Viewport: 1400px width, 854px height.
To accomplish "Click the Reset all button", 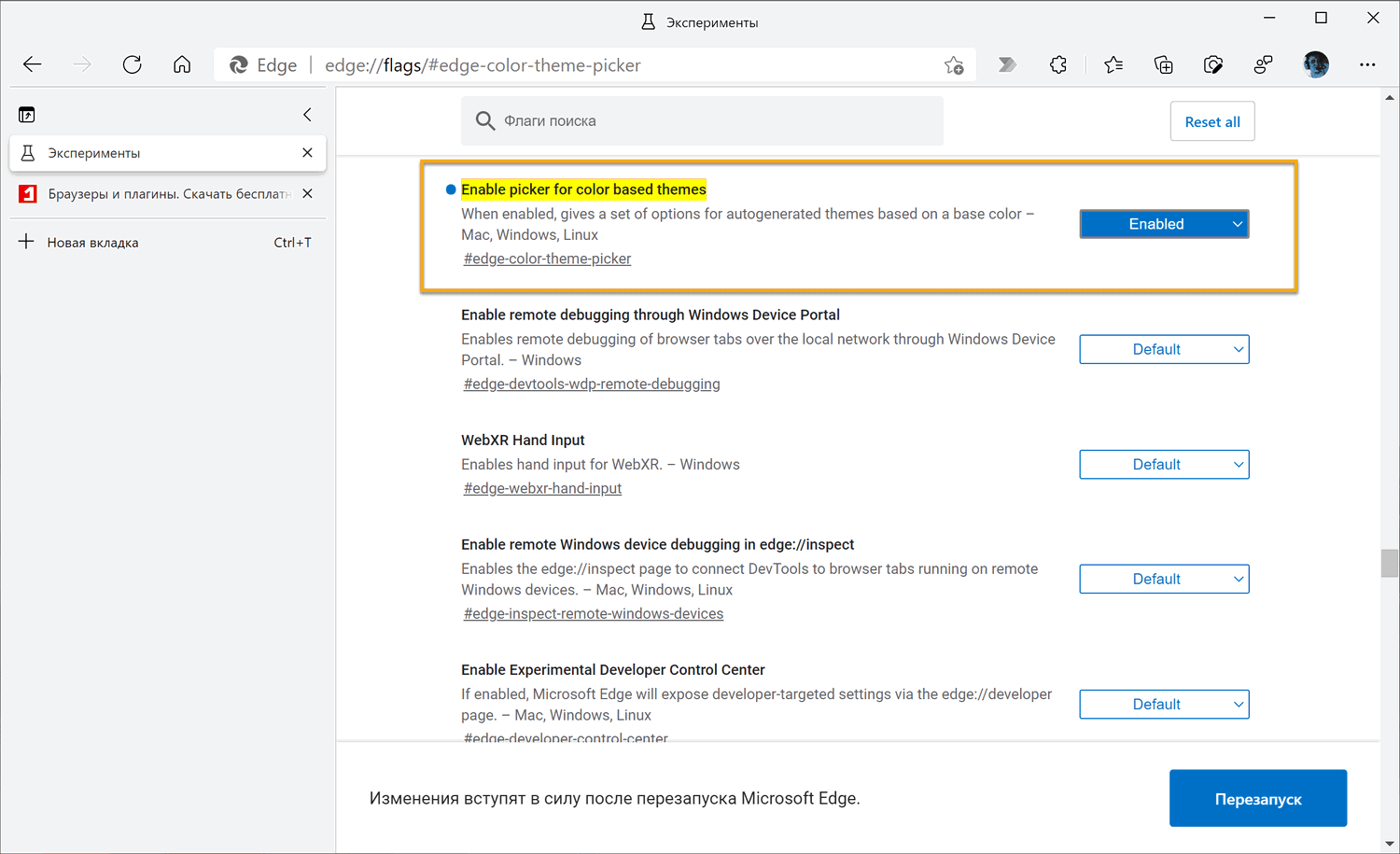I will pos(1211,122).
